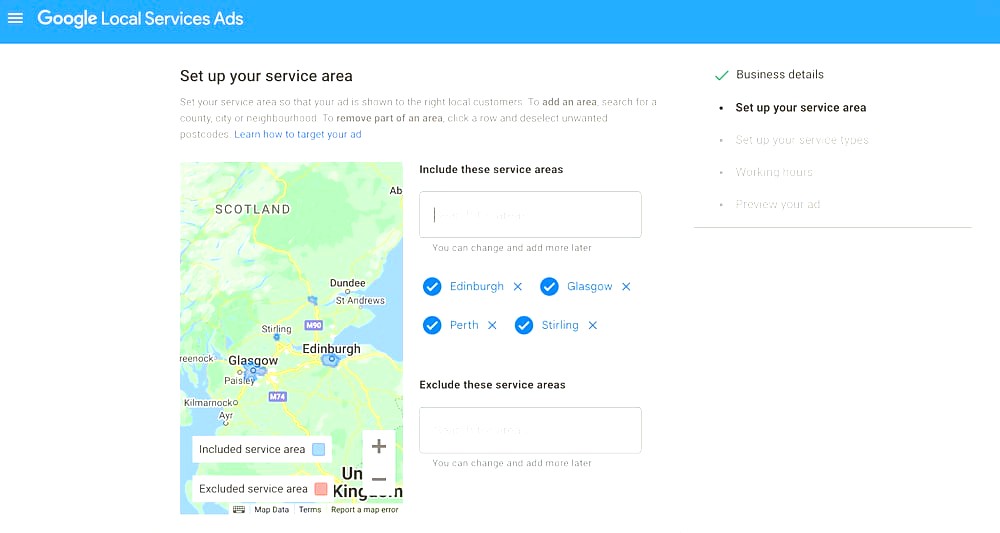
Task: Select the Working hours step
Action: pos(774,172)
